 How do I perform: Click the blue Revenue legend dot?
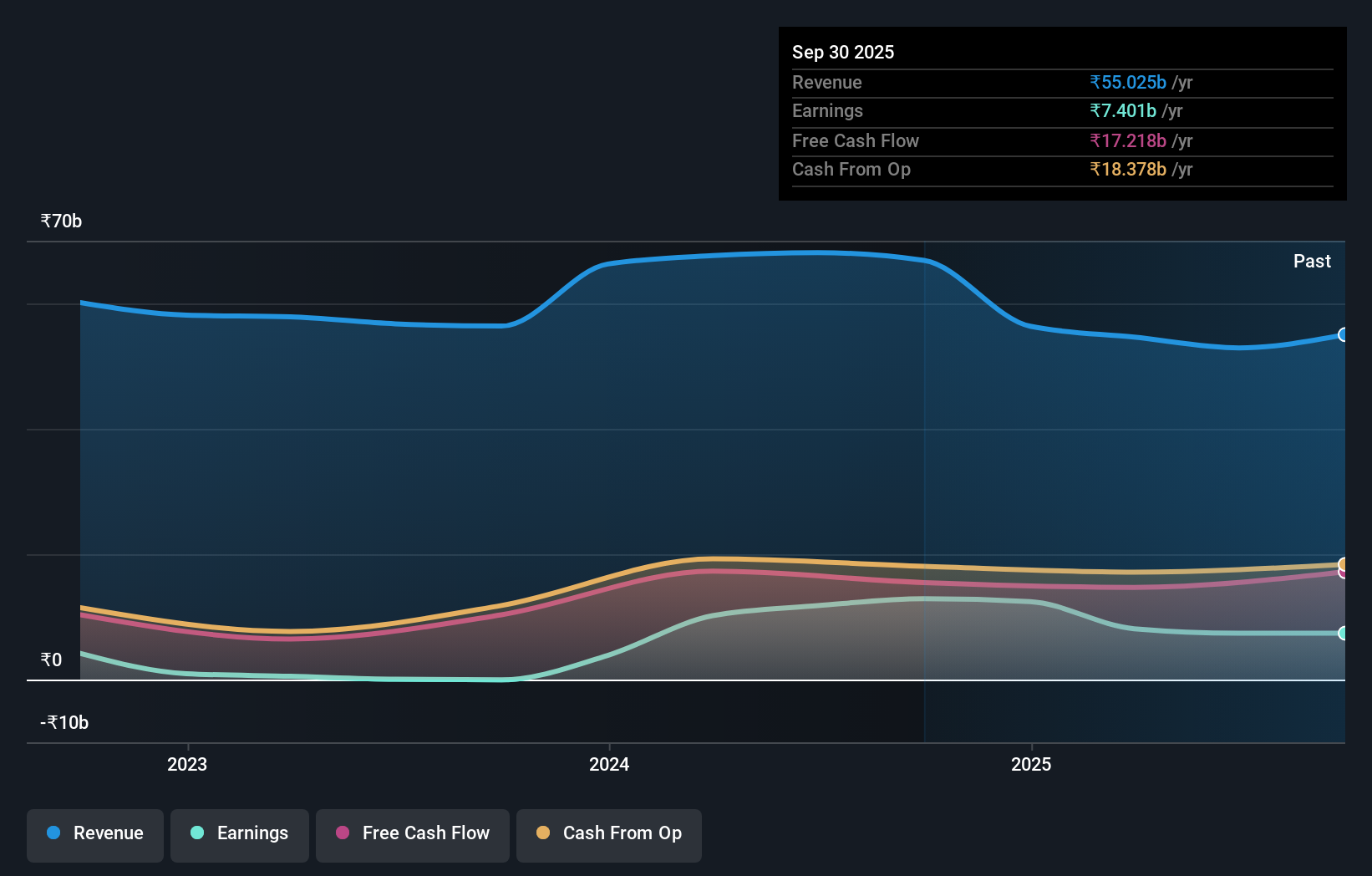53,833
